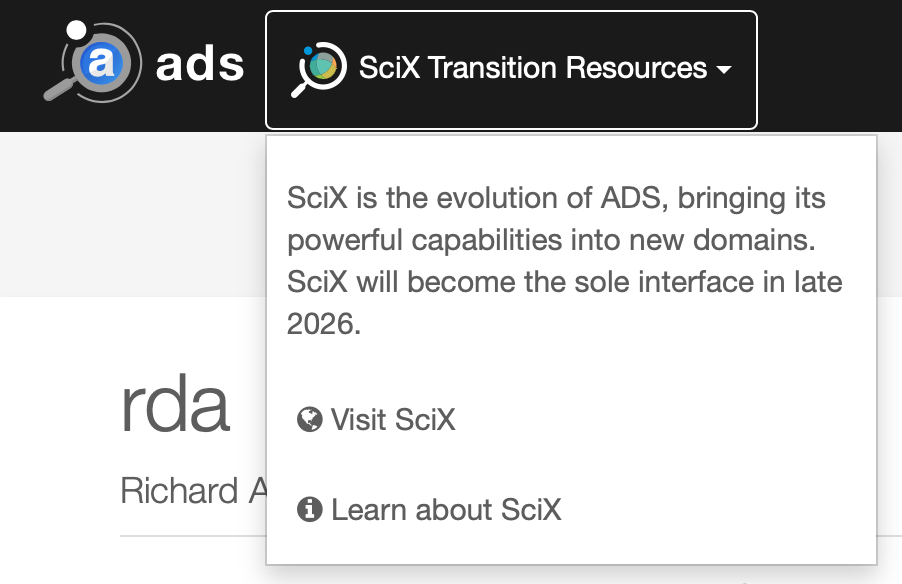Click the gray band left of the dropdown panel
Screen dimensions: 902x584
130,215
